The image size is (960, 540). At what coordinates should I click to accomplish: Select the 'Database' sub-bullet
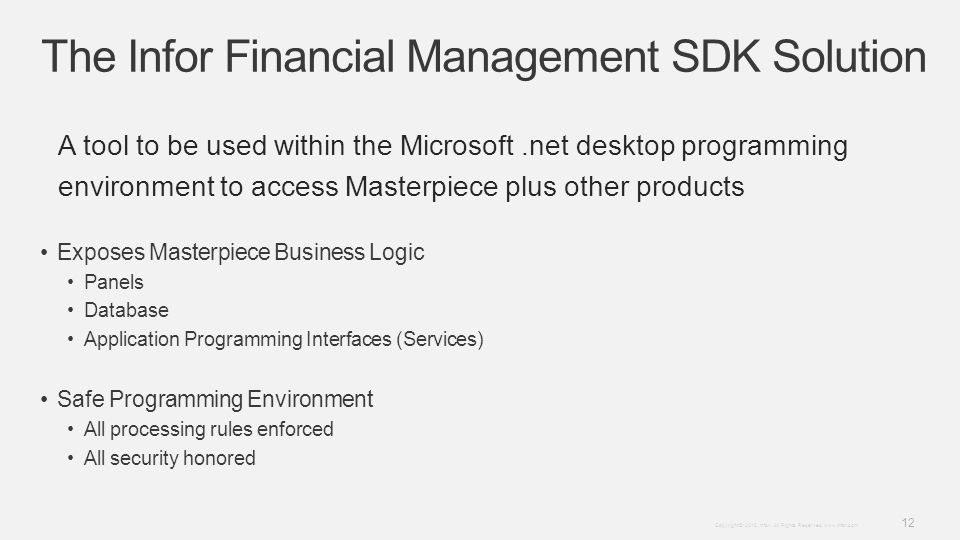click(x=126, y=310)
